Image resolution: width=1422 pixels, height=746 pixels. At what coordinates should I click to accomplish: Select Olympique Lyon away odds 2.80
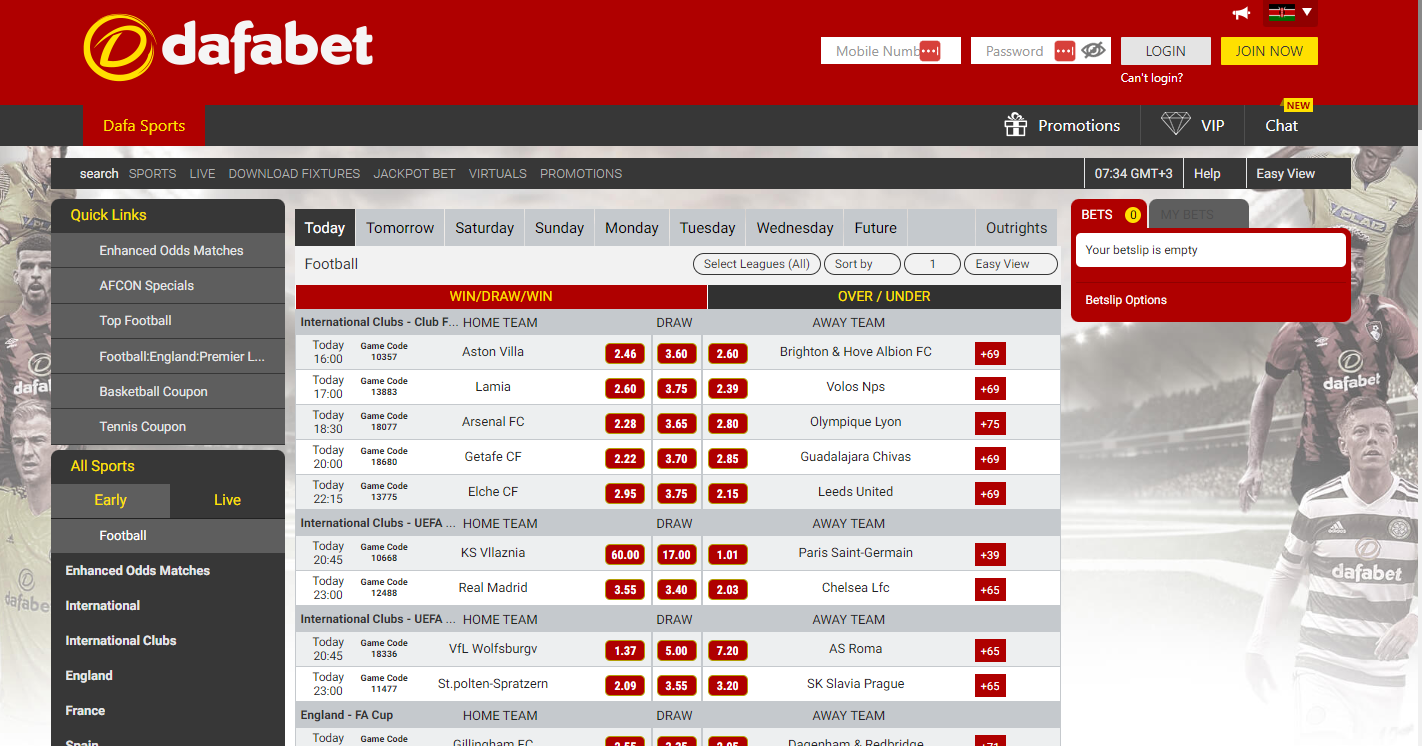727,424
